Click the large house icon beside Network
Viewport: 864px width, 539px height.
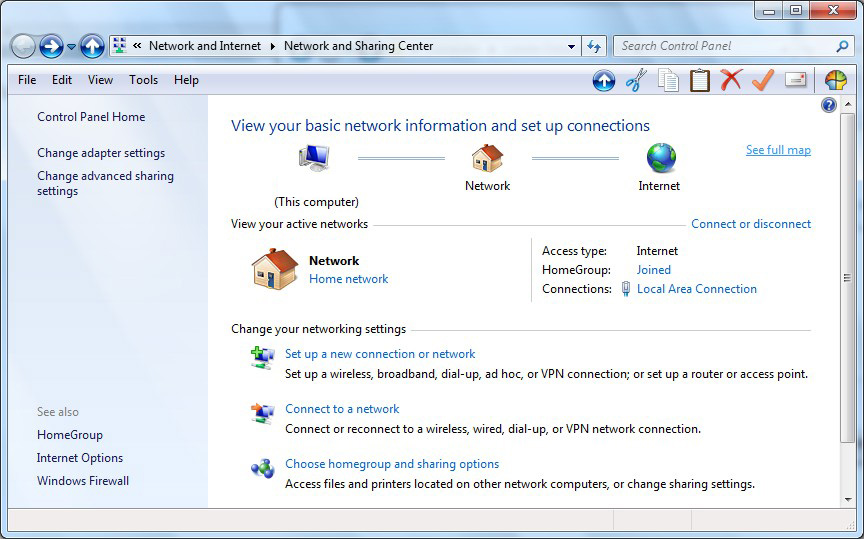point(275,269)
